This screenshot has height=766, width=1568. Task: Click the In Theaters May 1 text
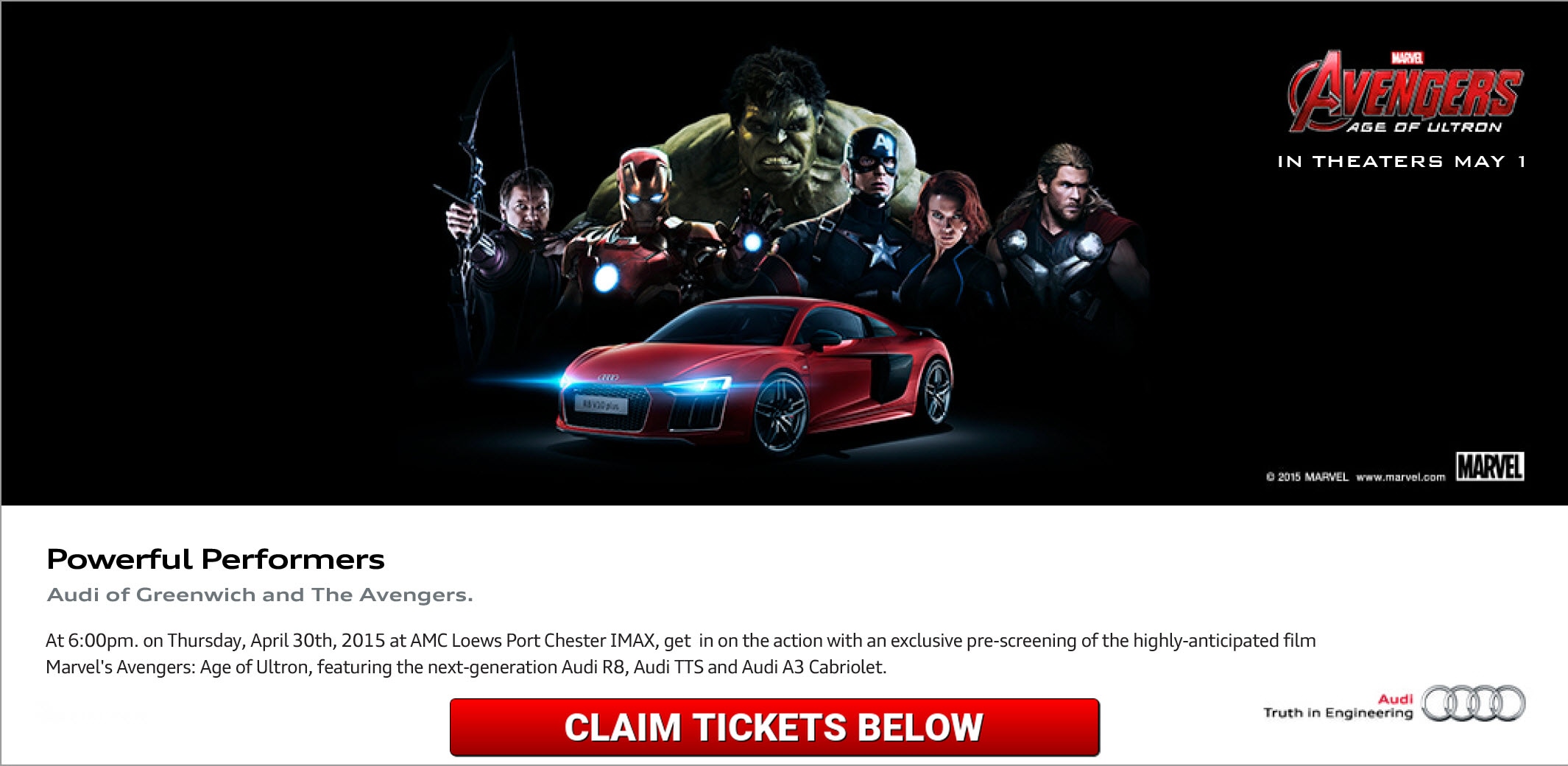1402,162
